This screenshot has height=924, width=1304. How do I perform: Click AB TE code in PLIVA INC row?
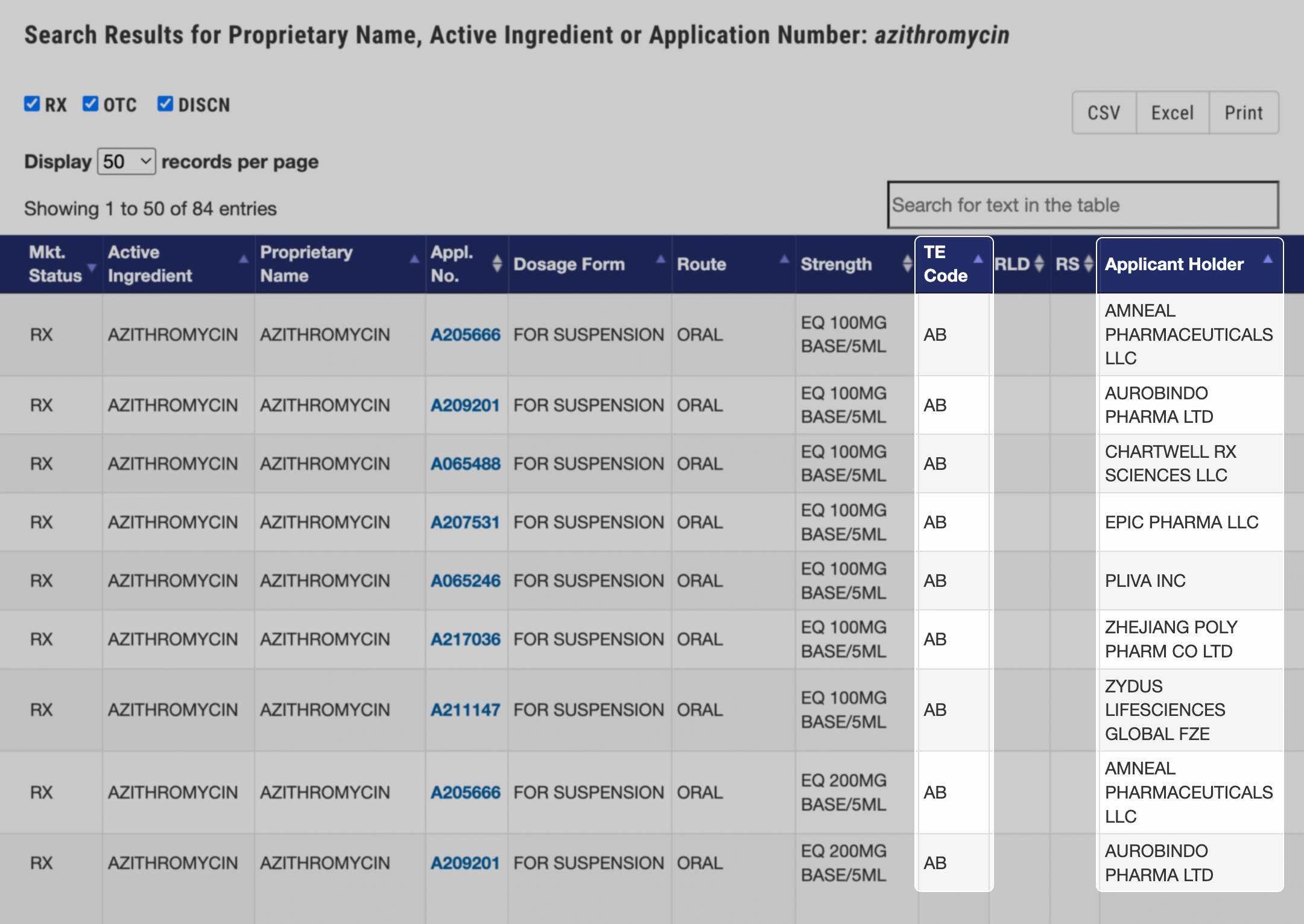(x=935, y=581)
